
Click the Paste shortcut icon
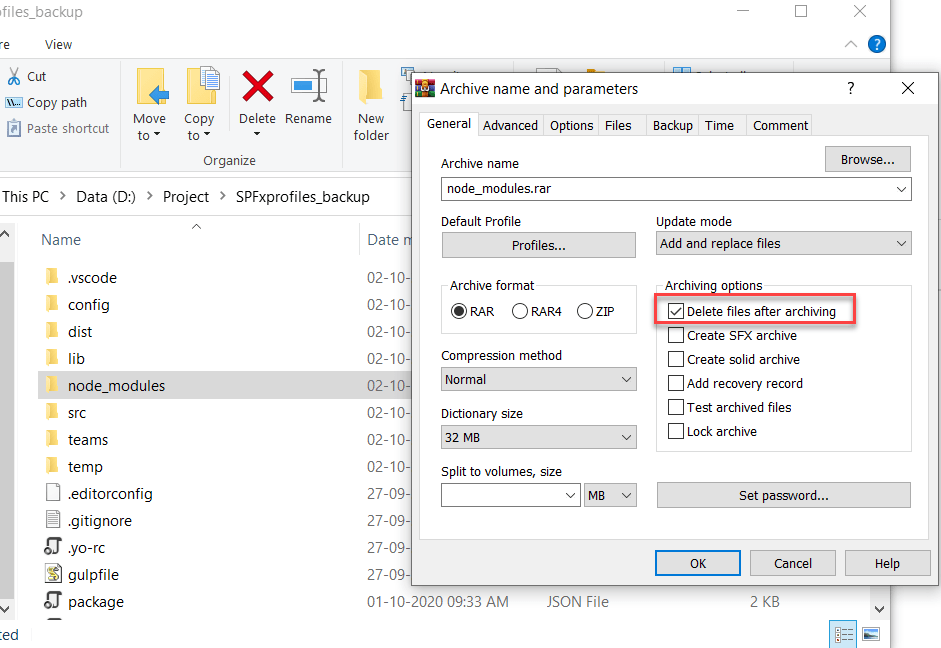point(14,128)
